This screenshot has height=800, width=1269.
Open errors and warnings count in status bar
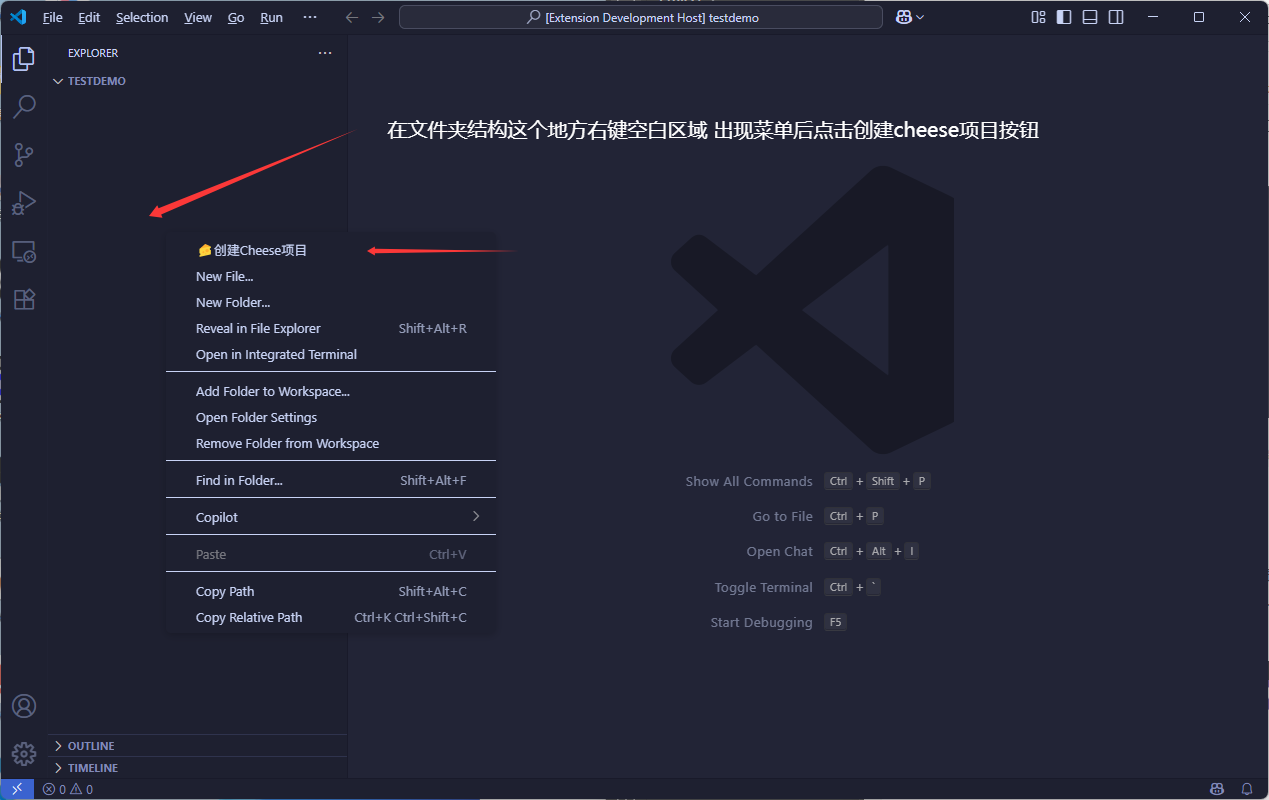point(68,789)
